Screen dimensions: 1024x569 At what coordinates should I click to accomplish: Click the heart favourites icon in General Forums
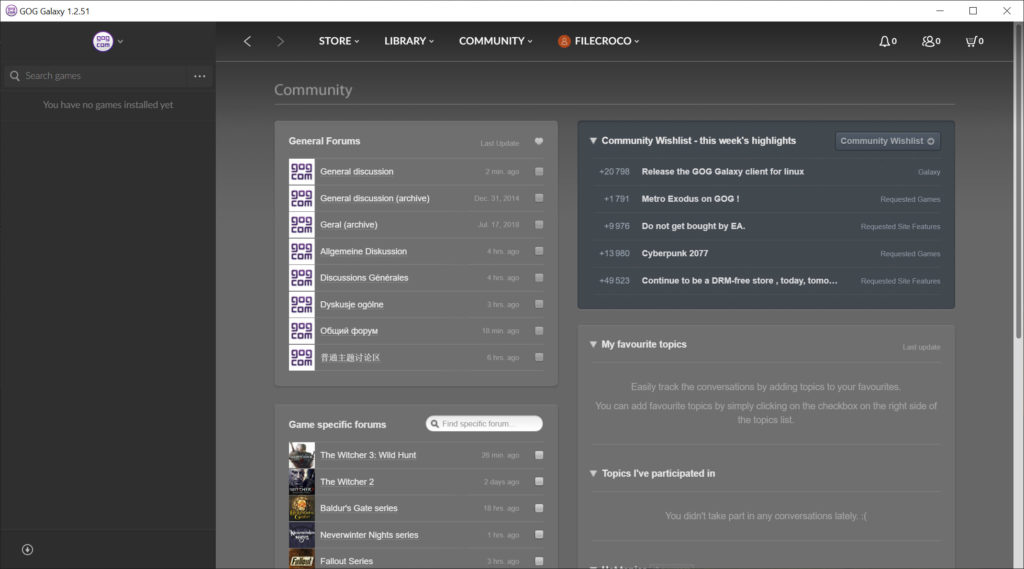[539, 141]
